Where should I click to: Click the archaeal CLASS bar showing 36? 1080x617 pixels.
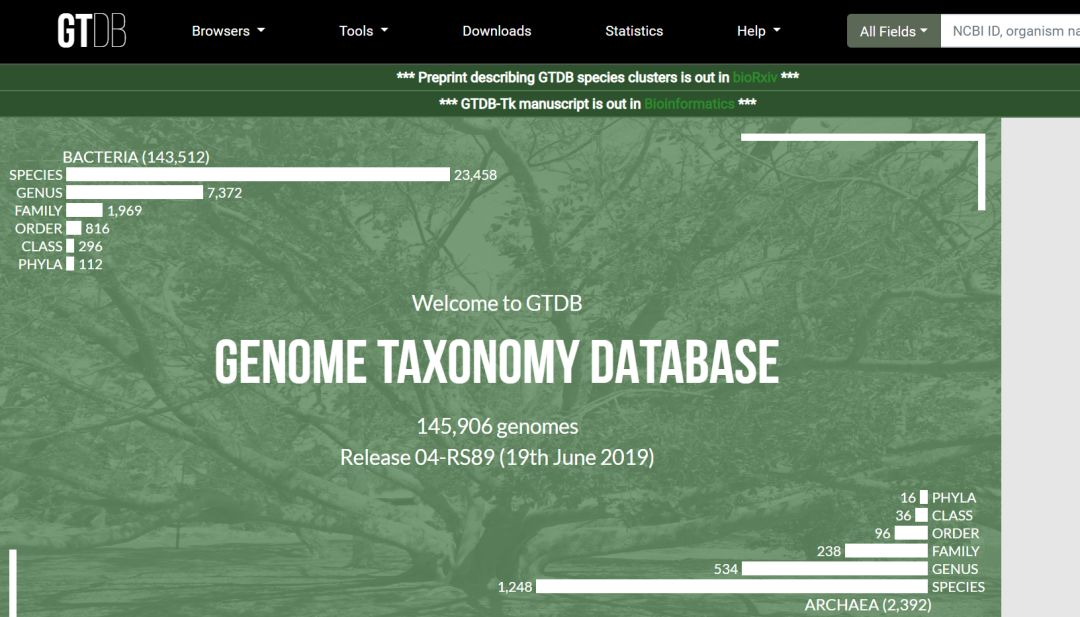point(921,515)
